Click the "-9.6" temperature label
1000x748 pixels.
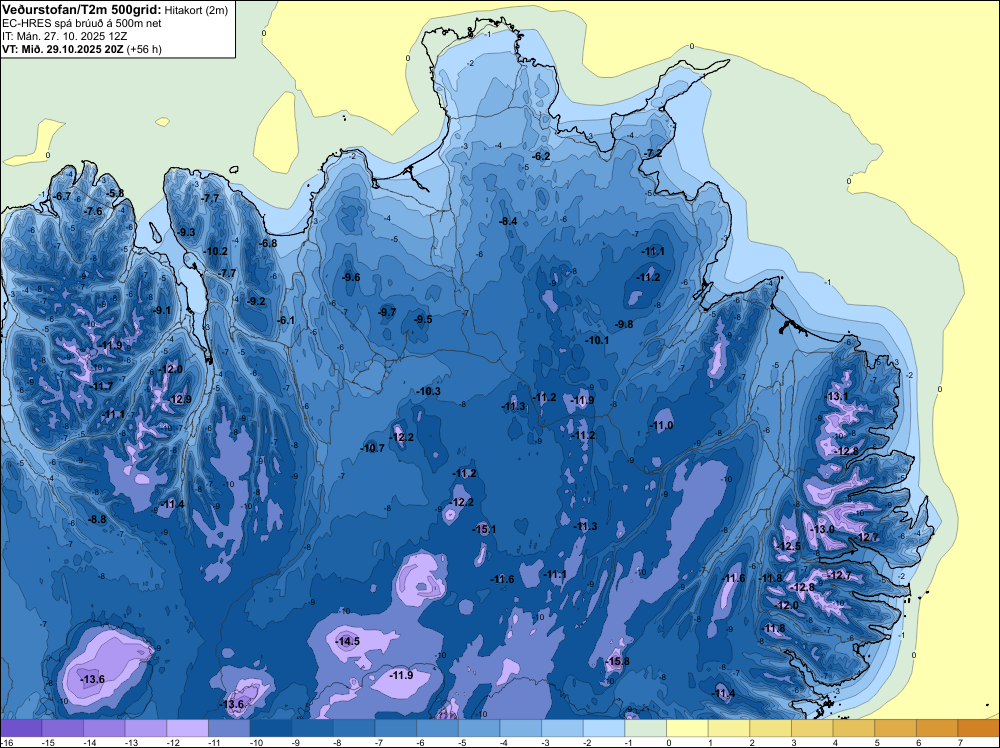tap(351, 277)
